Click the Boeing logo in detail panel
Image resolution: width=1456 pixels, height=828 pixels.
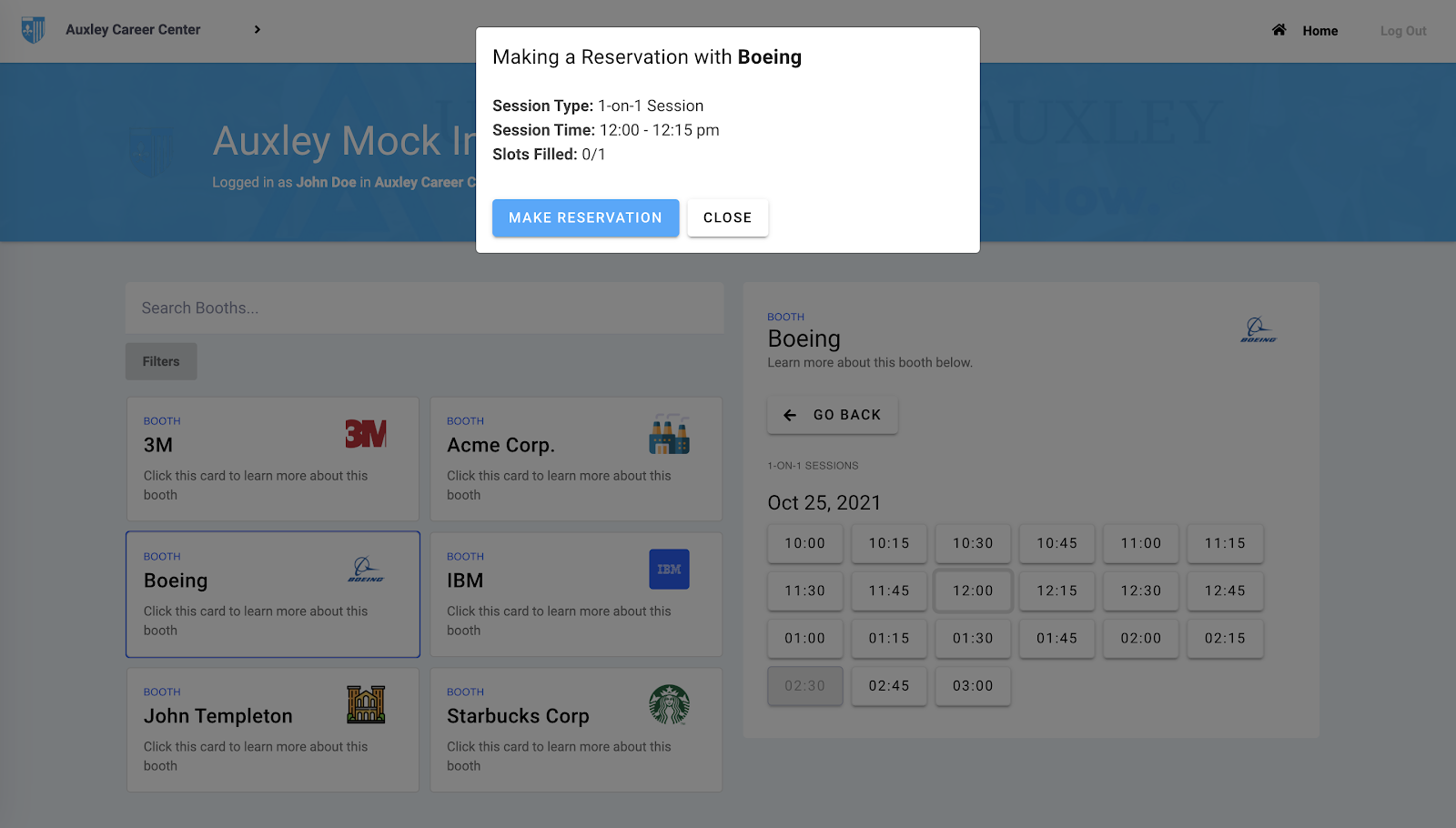(1259, 330)
